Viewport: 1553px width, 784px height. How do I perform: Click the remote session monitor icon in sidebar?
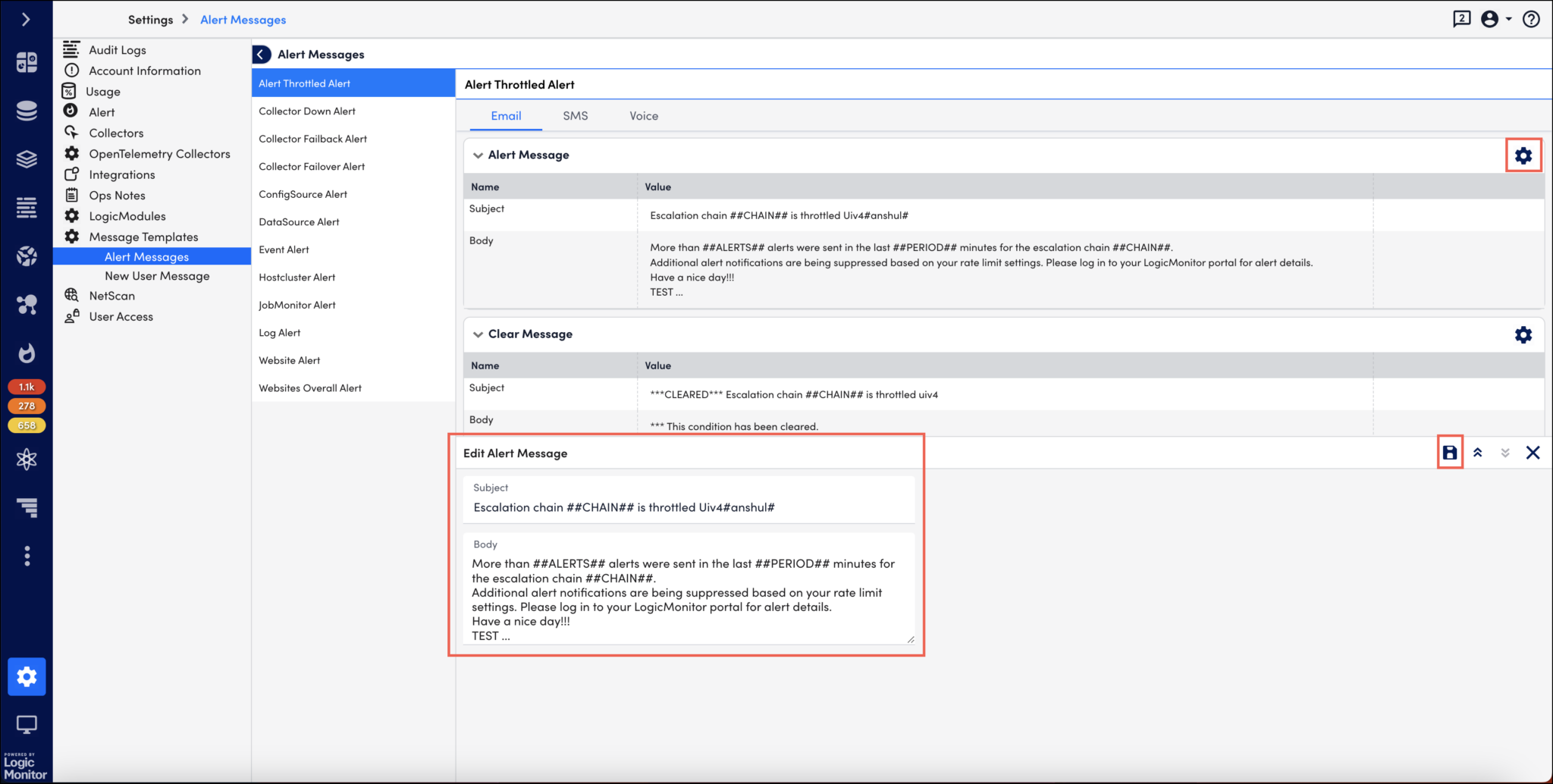27,724
